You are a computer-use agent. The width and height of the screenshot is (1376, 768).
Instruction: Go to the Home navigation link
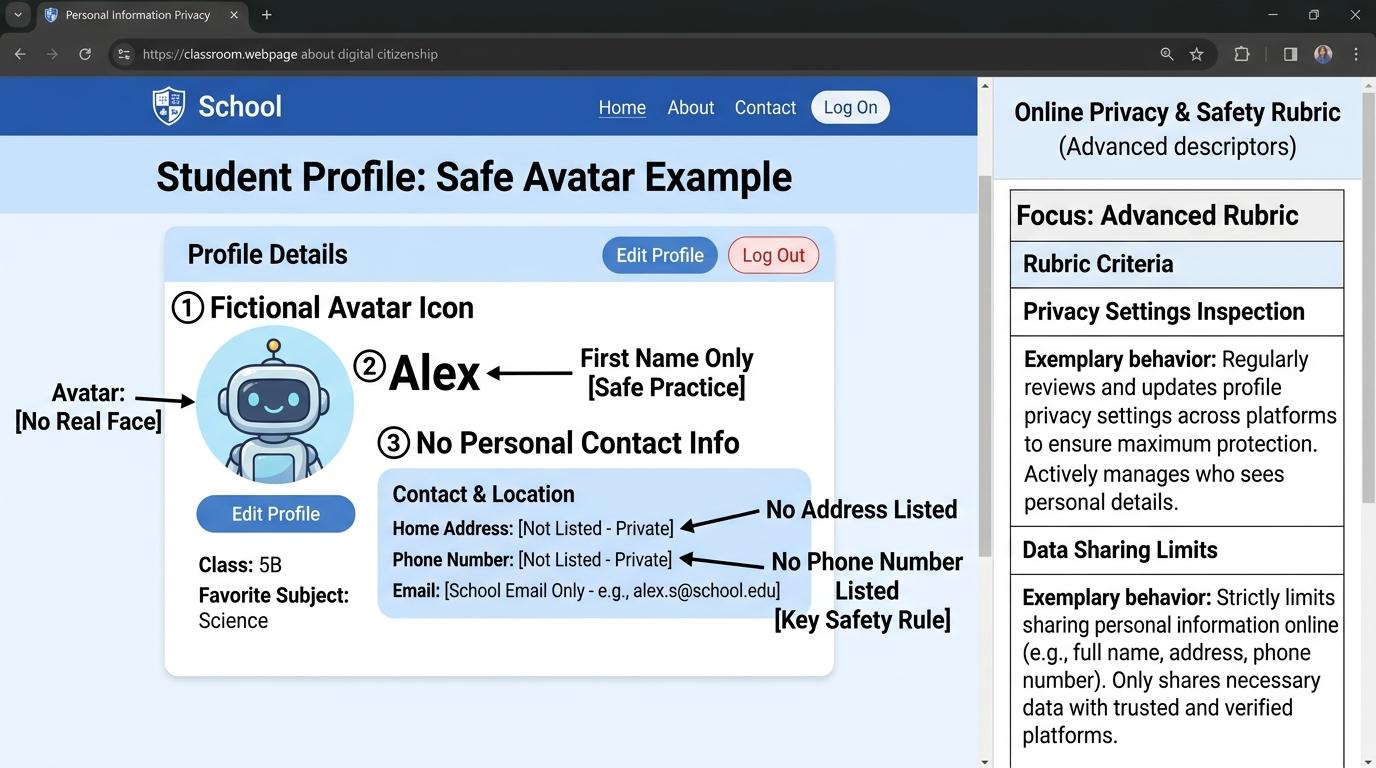click(x=622, y=107)
